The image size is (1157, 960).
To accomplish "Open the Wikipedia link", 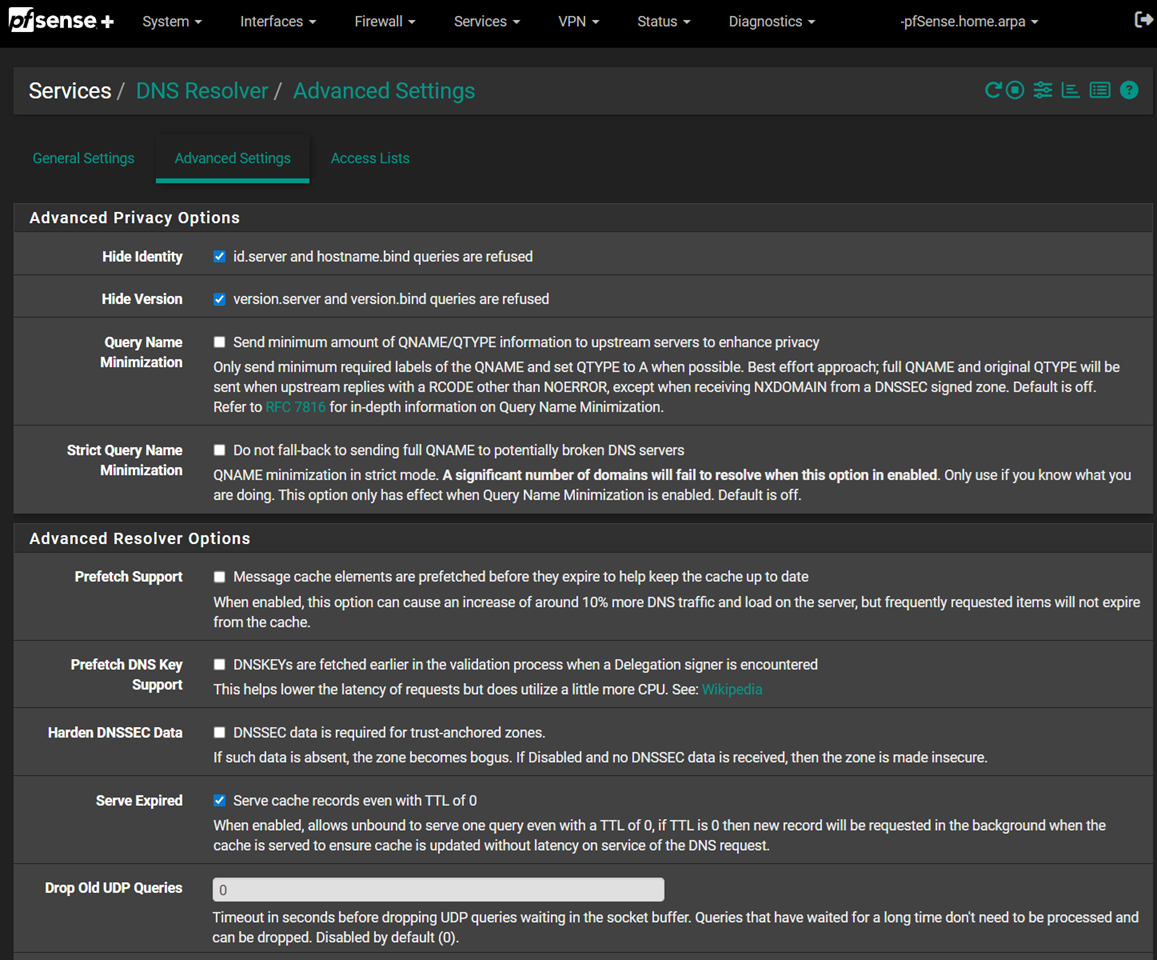I will point(732,689).
